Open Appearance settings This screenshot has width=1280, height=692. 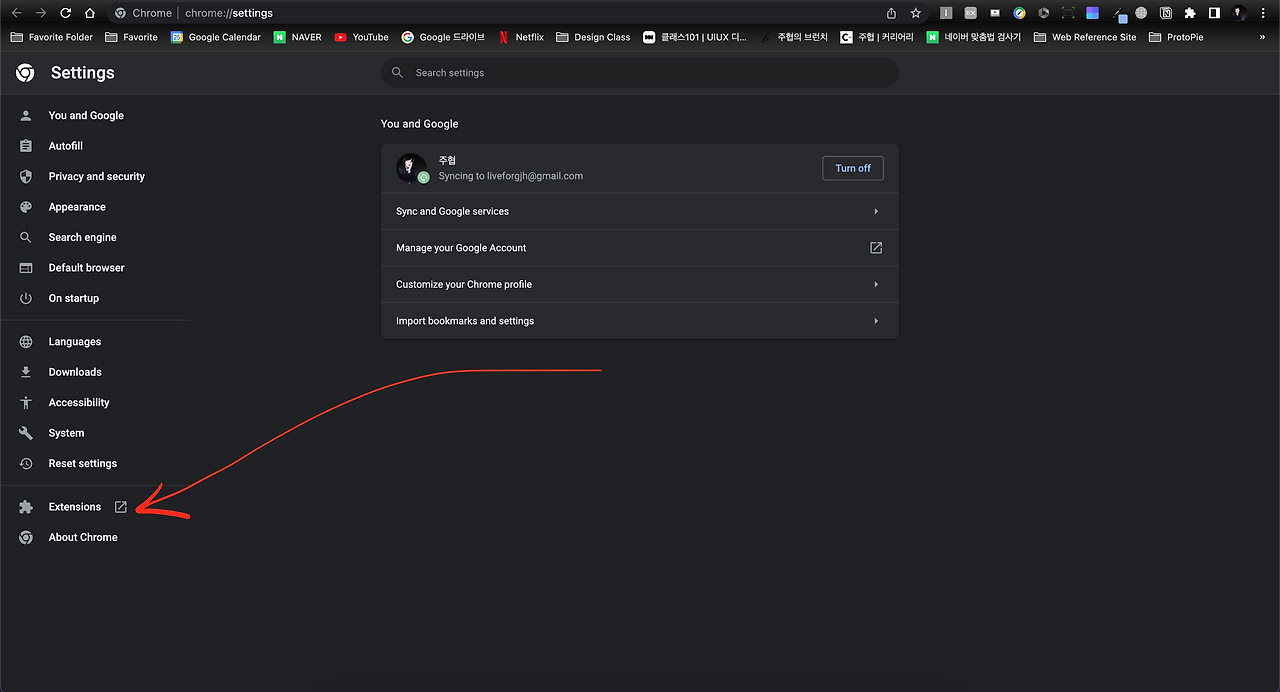77,207
